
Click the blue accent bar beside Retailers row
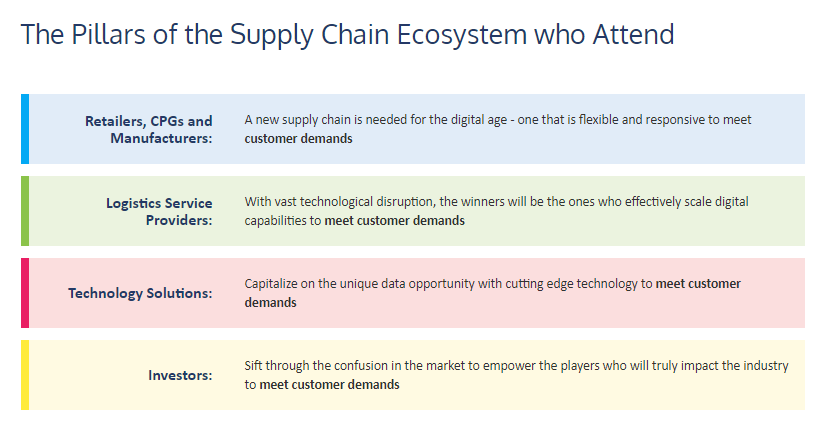tap(25, 129)
